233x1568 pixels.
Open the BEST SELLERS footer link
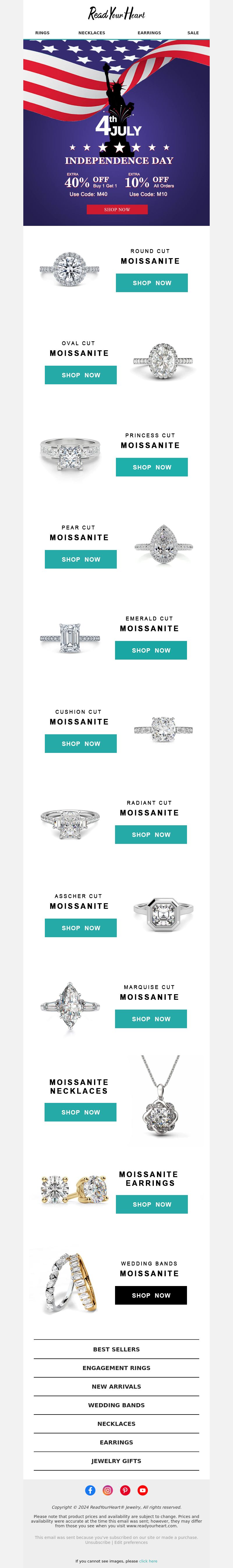(x=116, y=1349)
